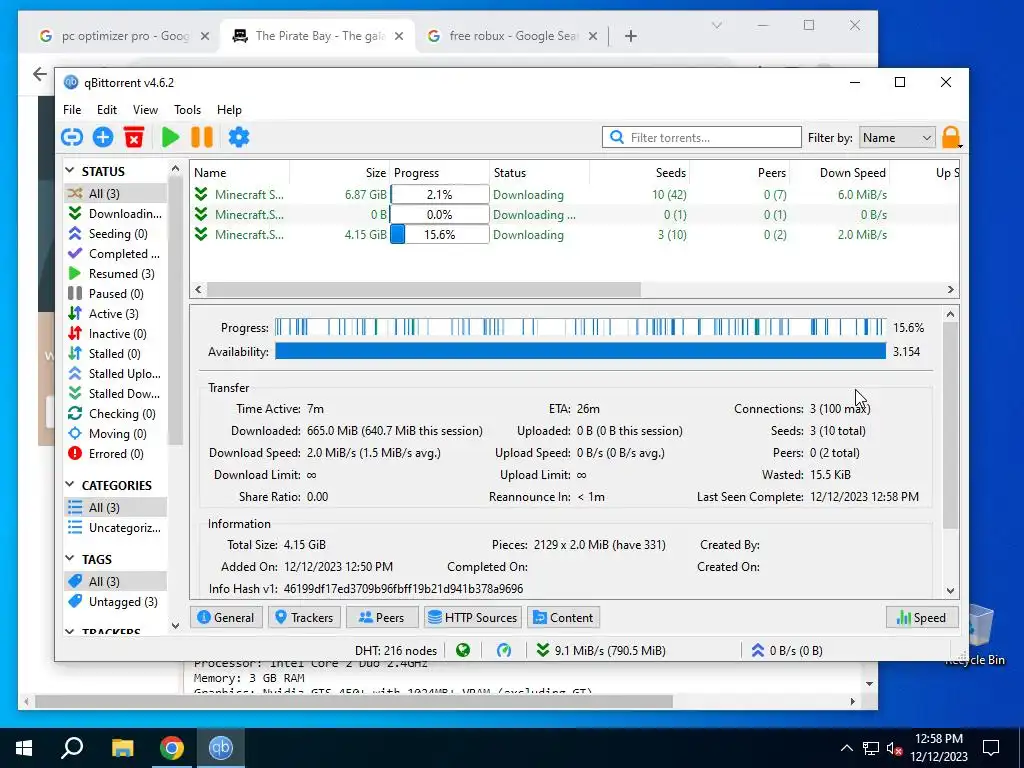
Task: Click the orange Pause icon in toolbar
Action: 202,137
